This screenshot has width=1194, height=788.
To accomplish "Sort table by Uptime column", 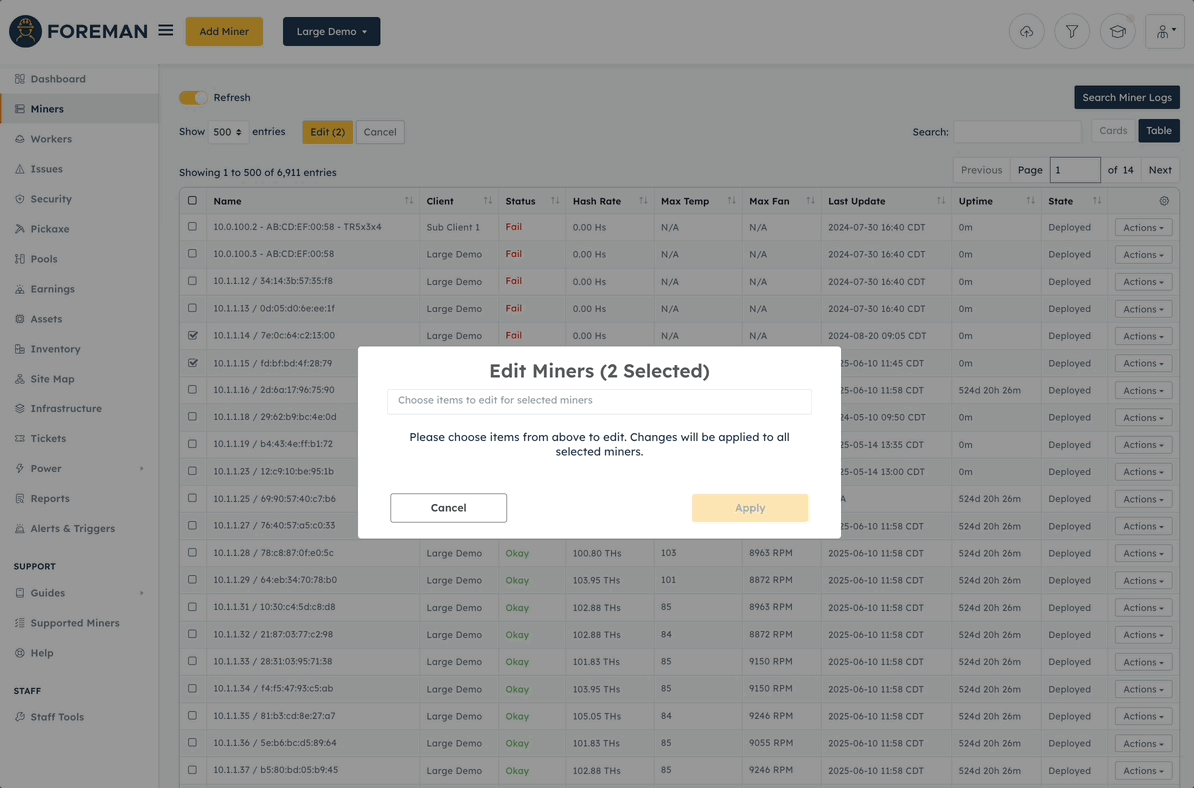I will tap(996, 201).
